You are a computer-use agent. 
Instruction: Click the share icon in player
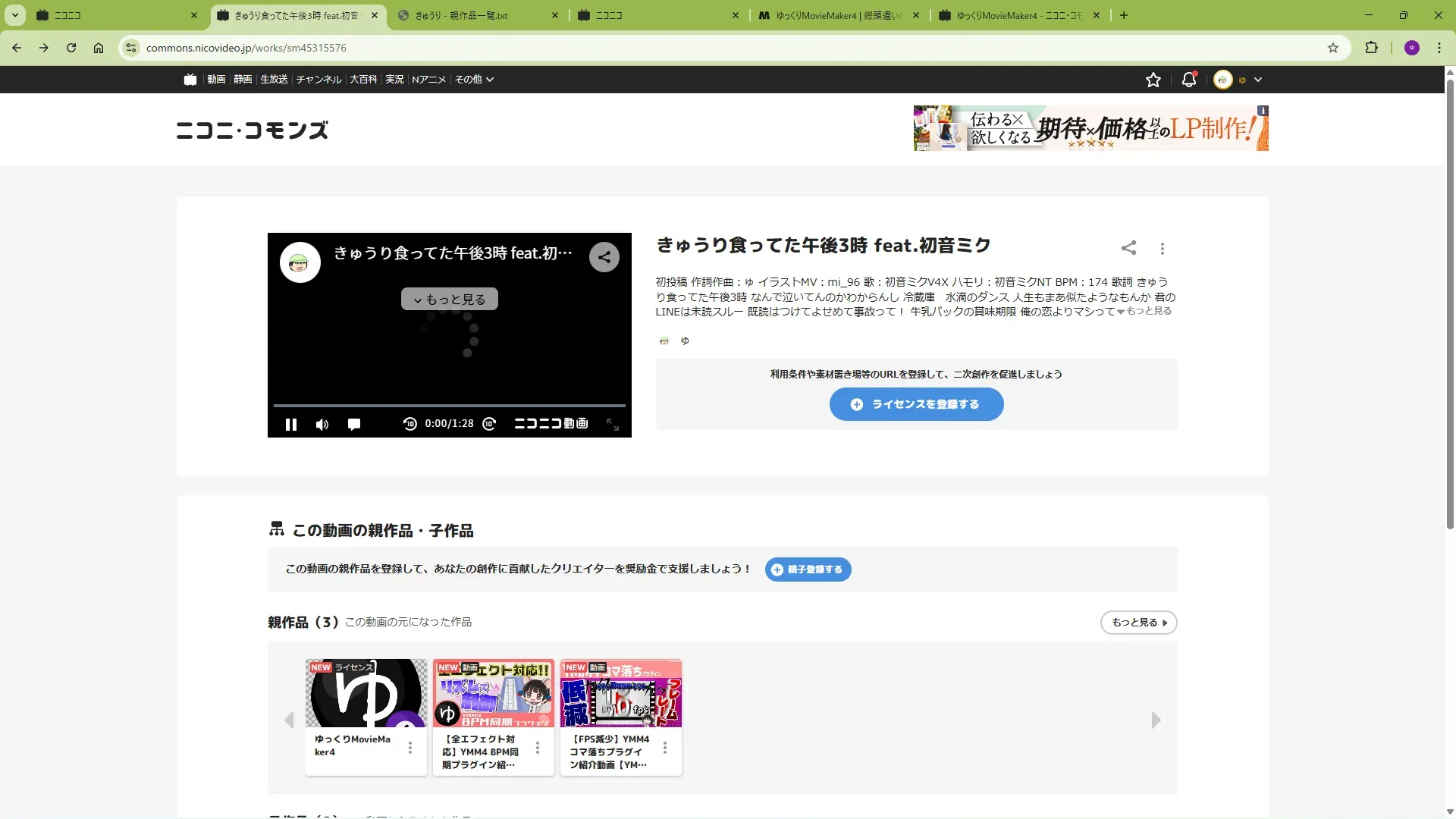(x=604, y=257)
